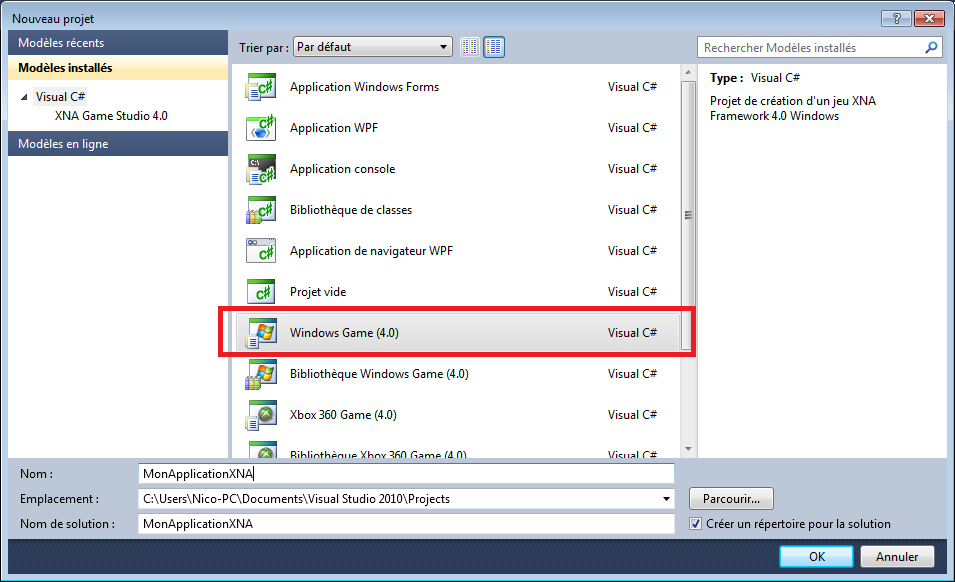
Task: Click the search magnifier icon
Action: pyautogui.click(x=931, y=47)
